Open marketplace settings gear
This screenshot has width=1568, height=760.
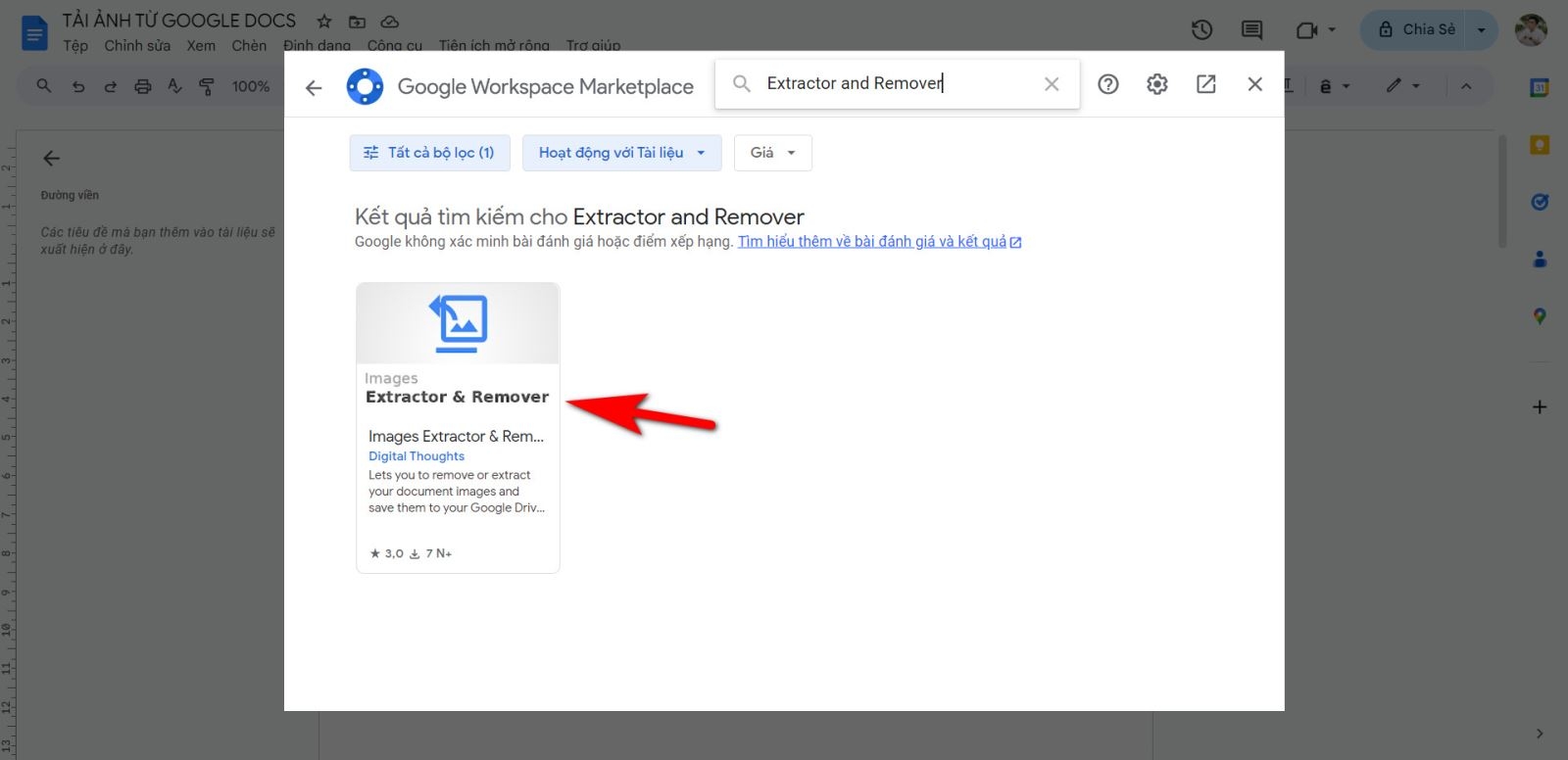pyautogui.click(x=1157, y=84)
